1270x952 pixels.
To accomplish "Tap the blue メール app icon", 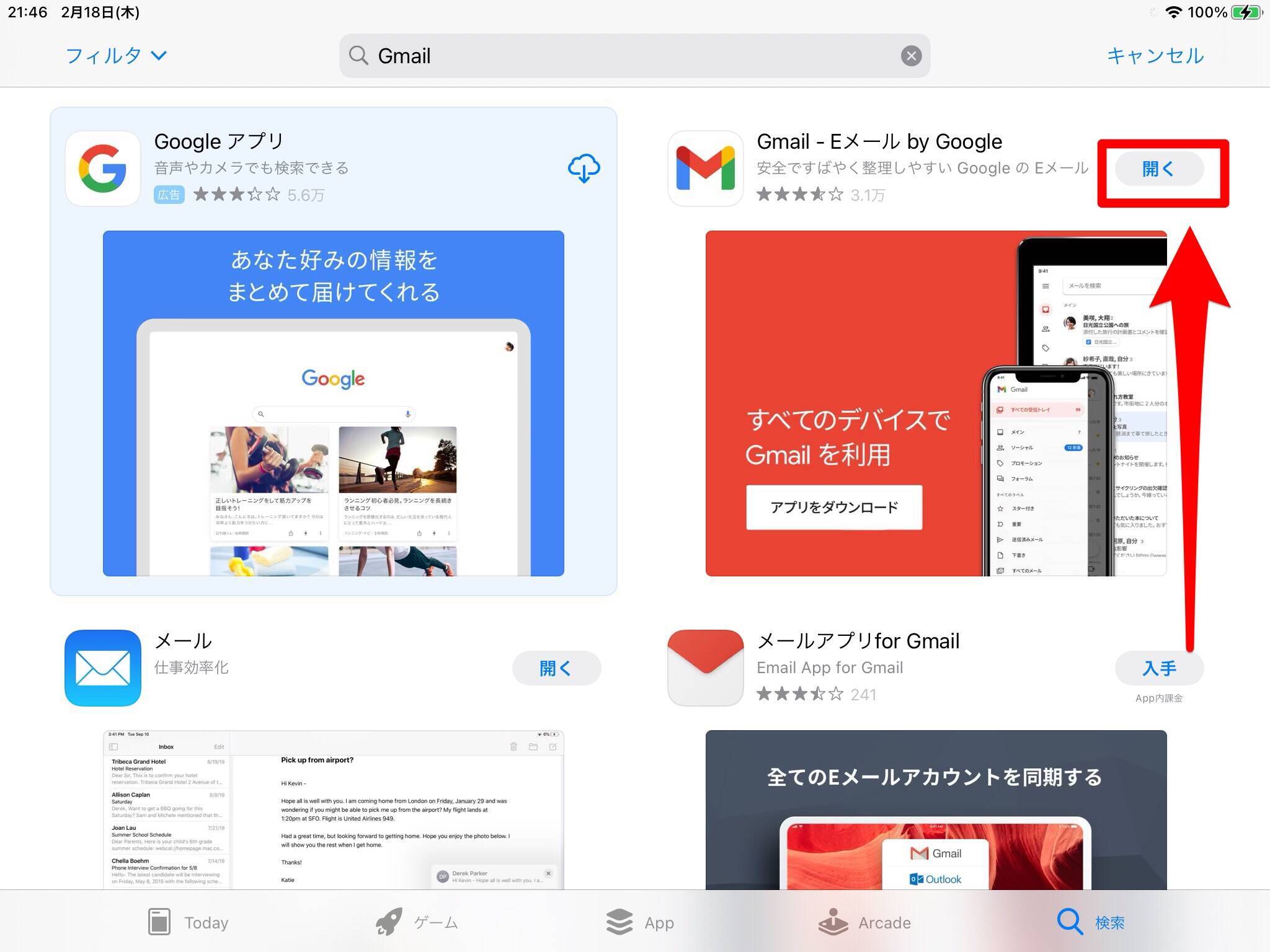I will coord(103,668).
